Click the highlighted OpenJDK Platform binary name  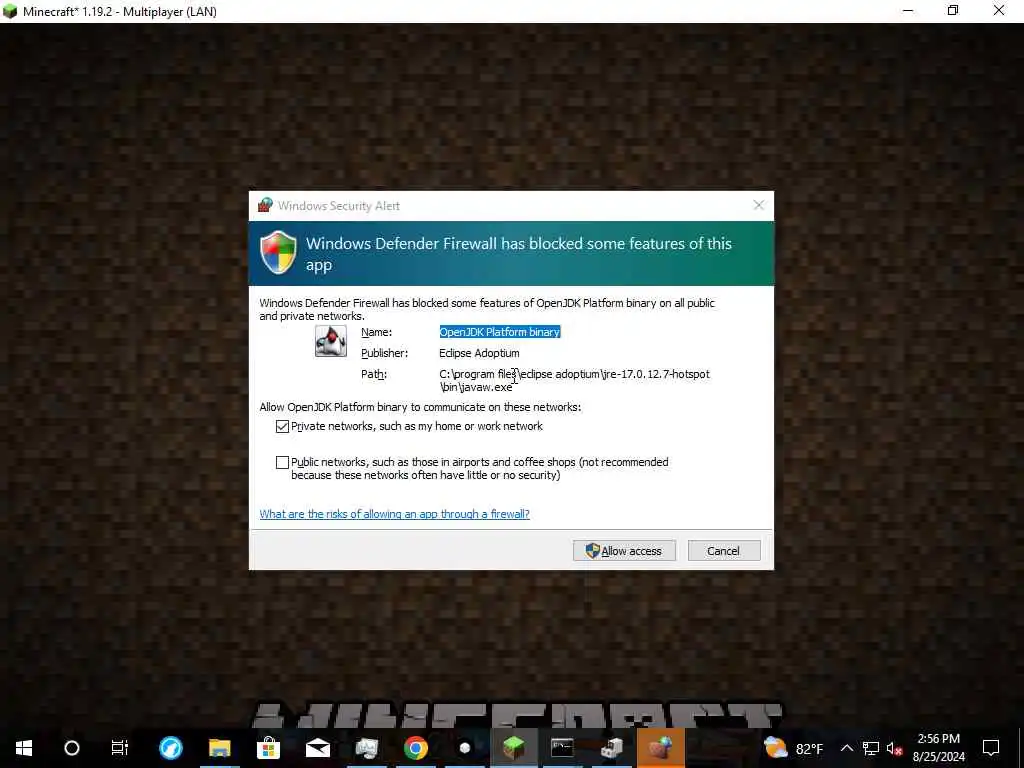[500, 332]
